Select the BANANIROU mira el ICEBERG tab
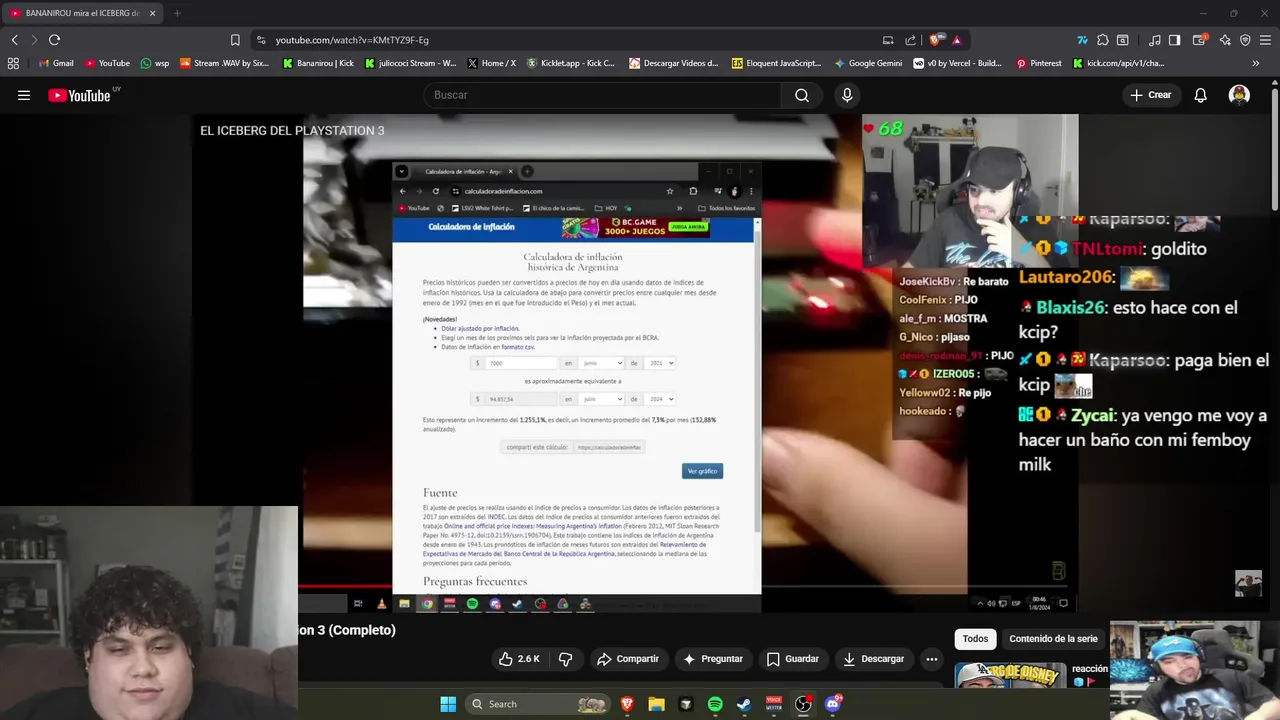Image resolution: width=1280 pixels, height=720 pixels. tap(82, 13)
